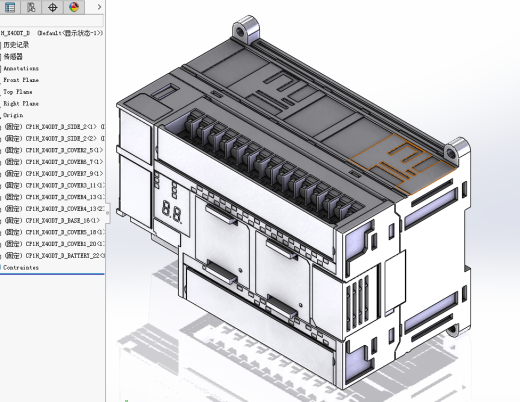Image resolution: width=520 pixels, height=402 pixels.
Task: Select the 传感器 tree item
Action: 13,57
